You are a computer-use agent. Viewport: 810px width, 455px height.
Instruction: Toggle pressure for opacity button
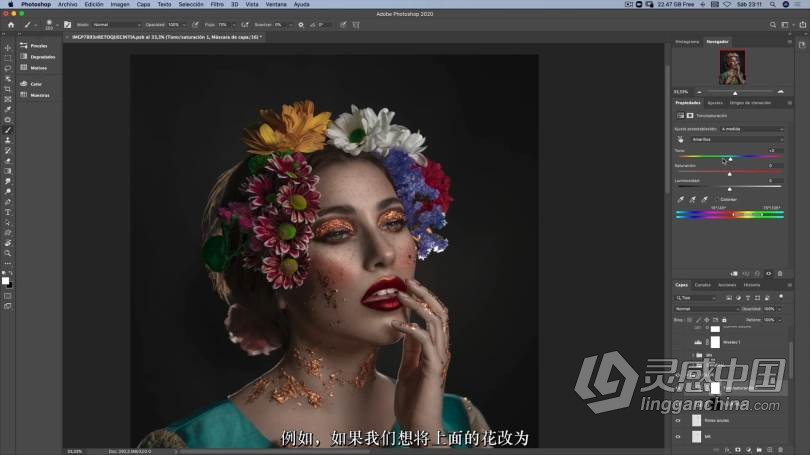point(195,24)
